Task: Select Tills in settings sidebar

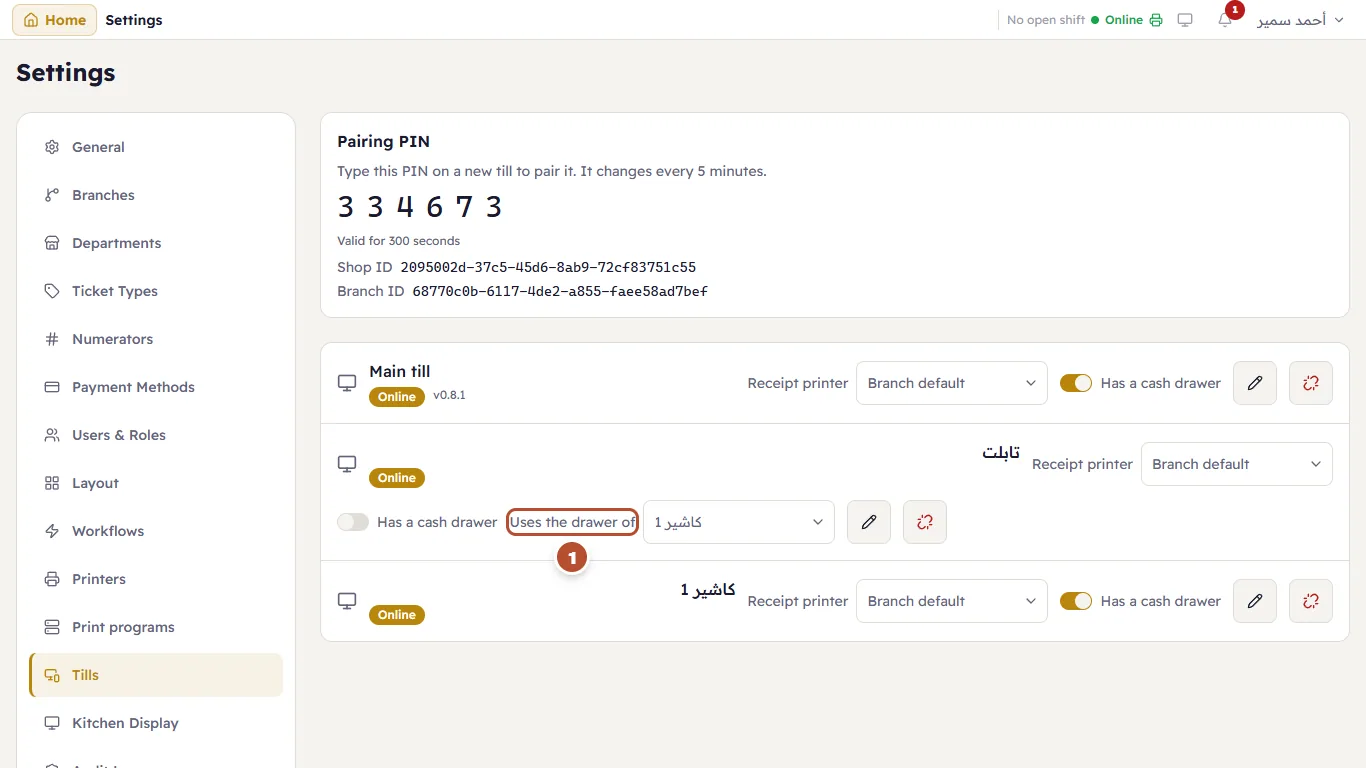Action: [156, 675]
